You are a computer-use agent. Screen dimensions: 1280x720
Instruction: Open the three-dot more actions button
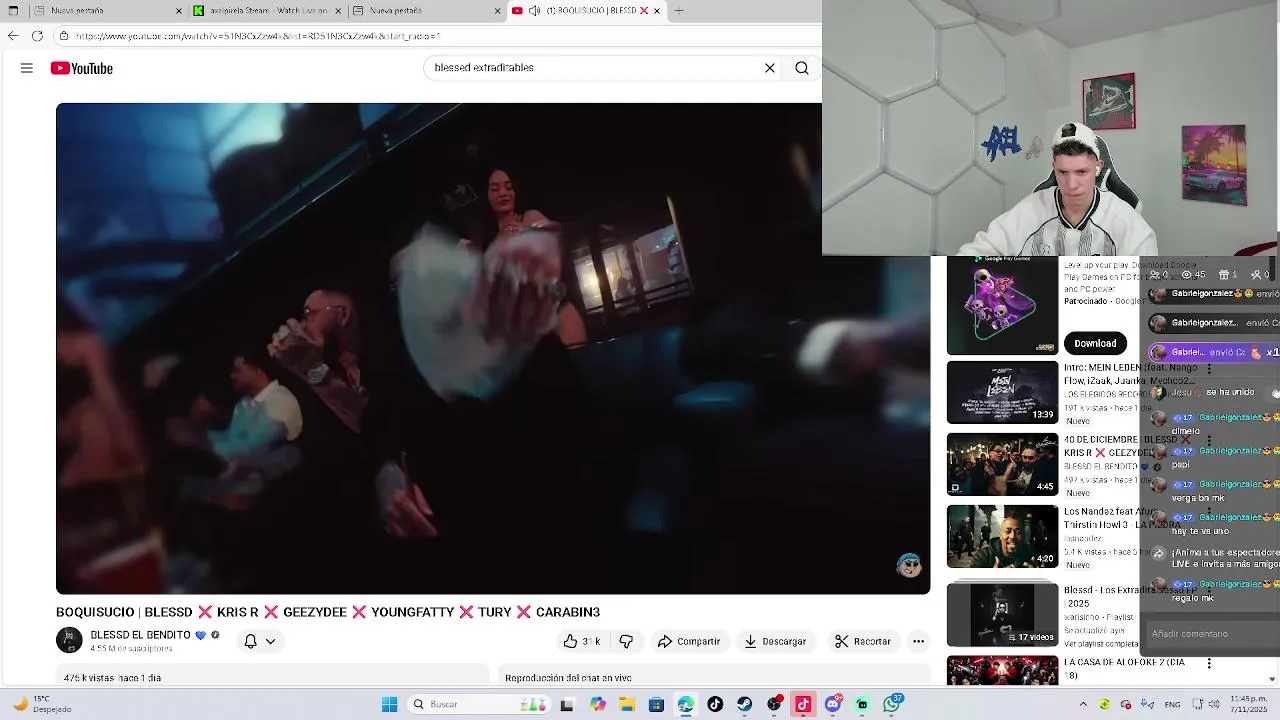(918, 641)
